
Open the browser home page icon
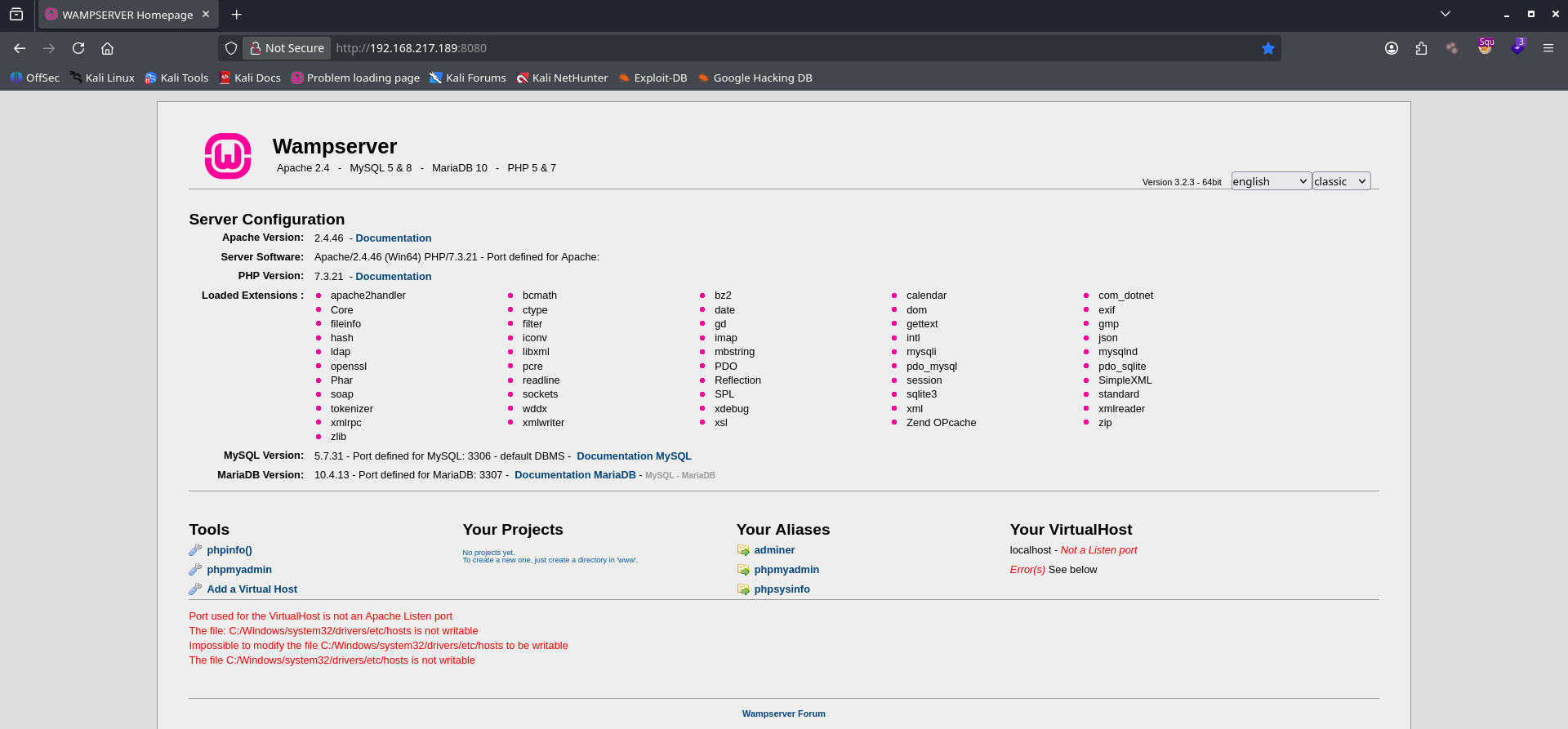[107, 48]
